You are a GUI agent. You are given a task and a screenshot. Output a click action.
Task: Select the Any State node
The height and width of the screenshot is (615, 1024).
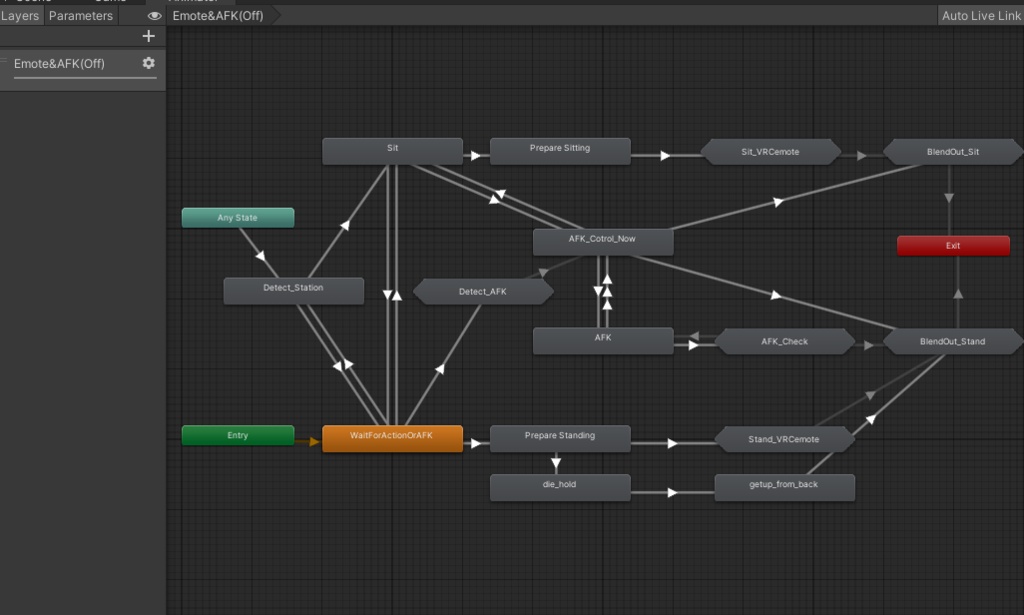(x=238, y=217)
